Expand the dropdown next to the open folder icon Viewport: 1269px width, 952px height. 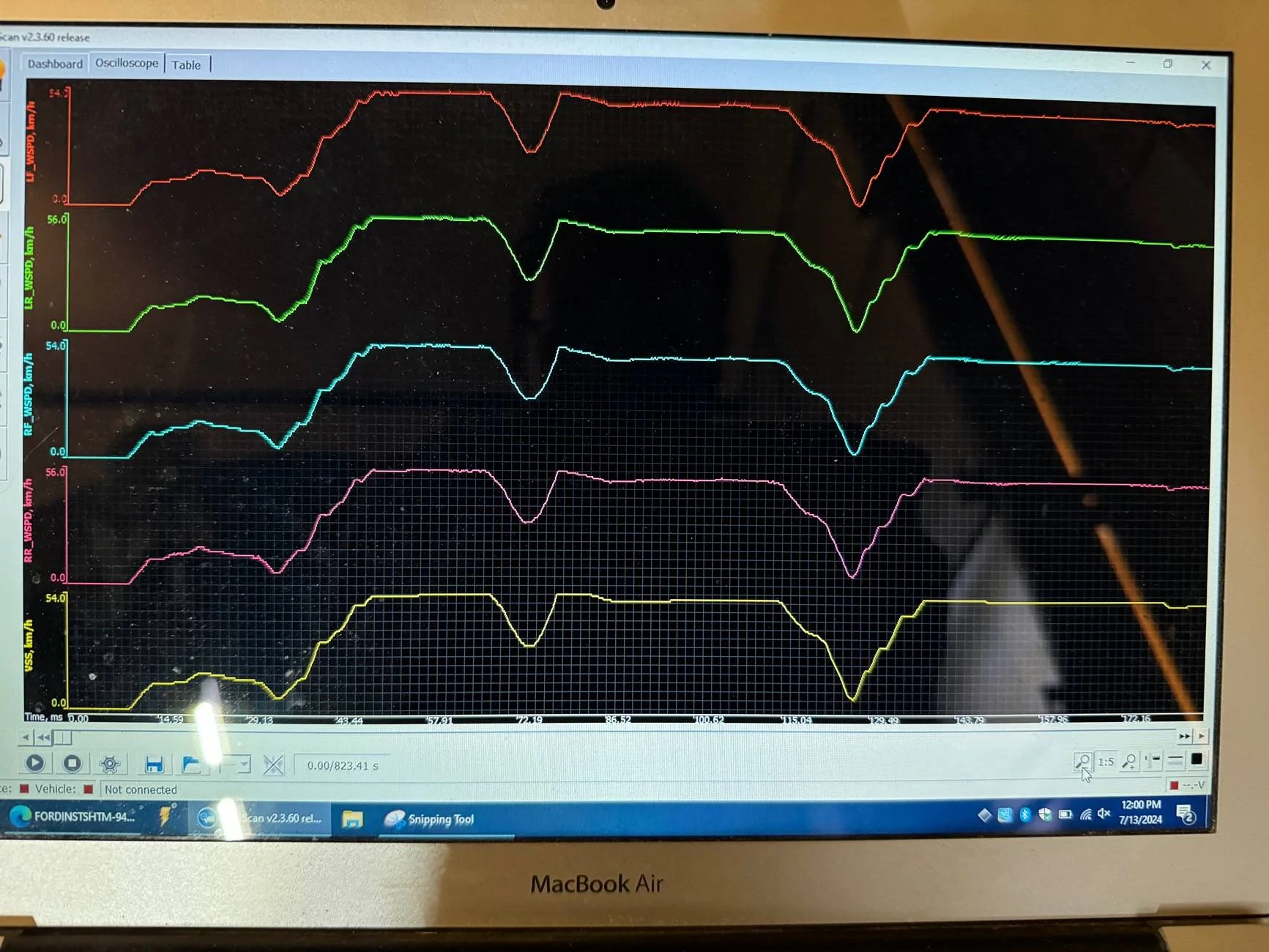click(243, 765)
